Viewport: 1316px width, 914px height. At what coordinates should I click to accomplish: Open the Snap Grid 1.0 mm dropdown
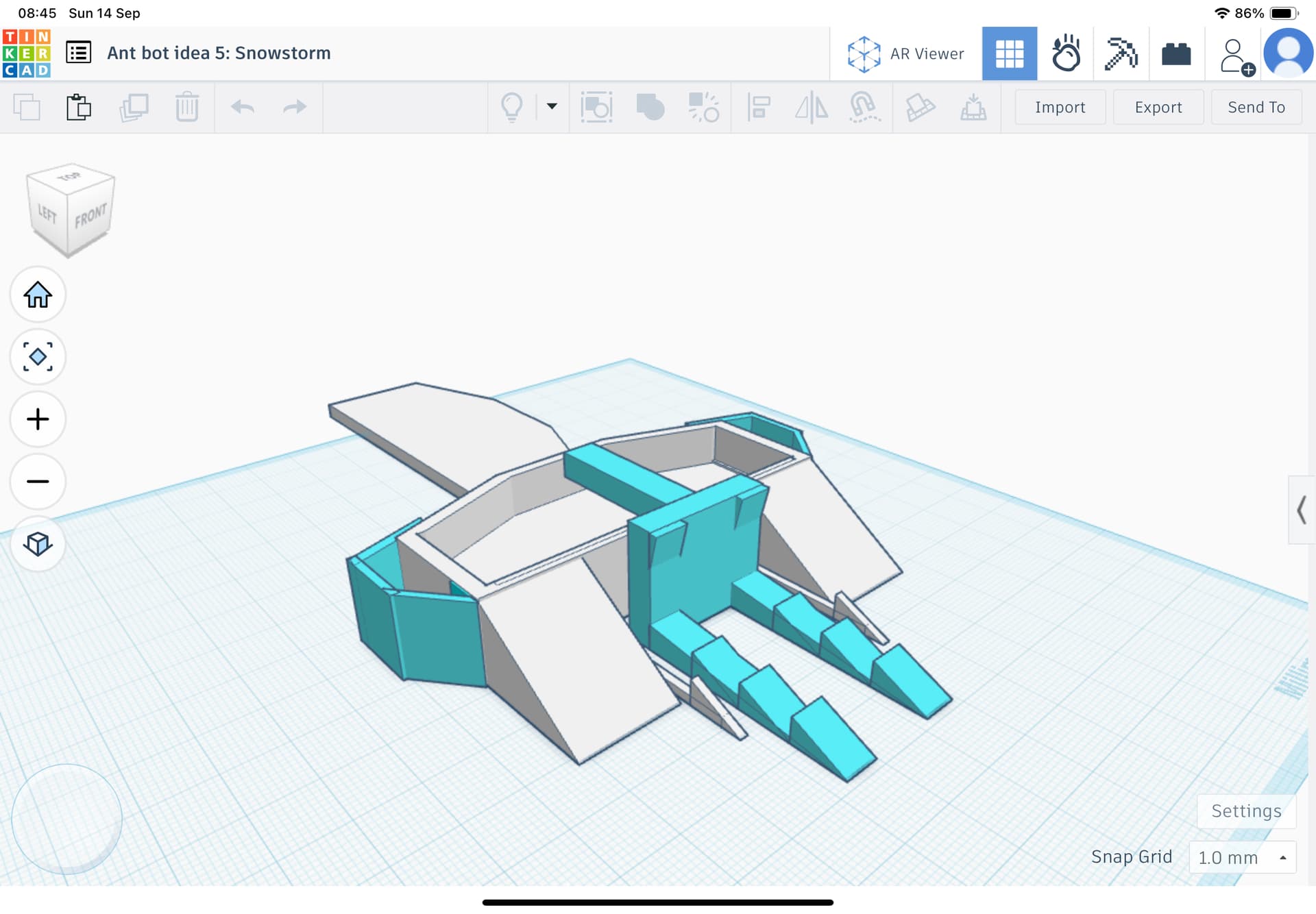1242,857
